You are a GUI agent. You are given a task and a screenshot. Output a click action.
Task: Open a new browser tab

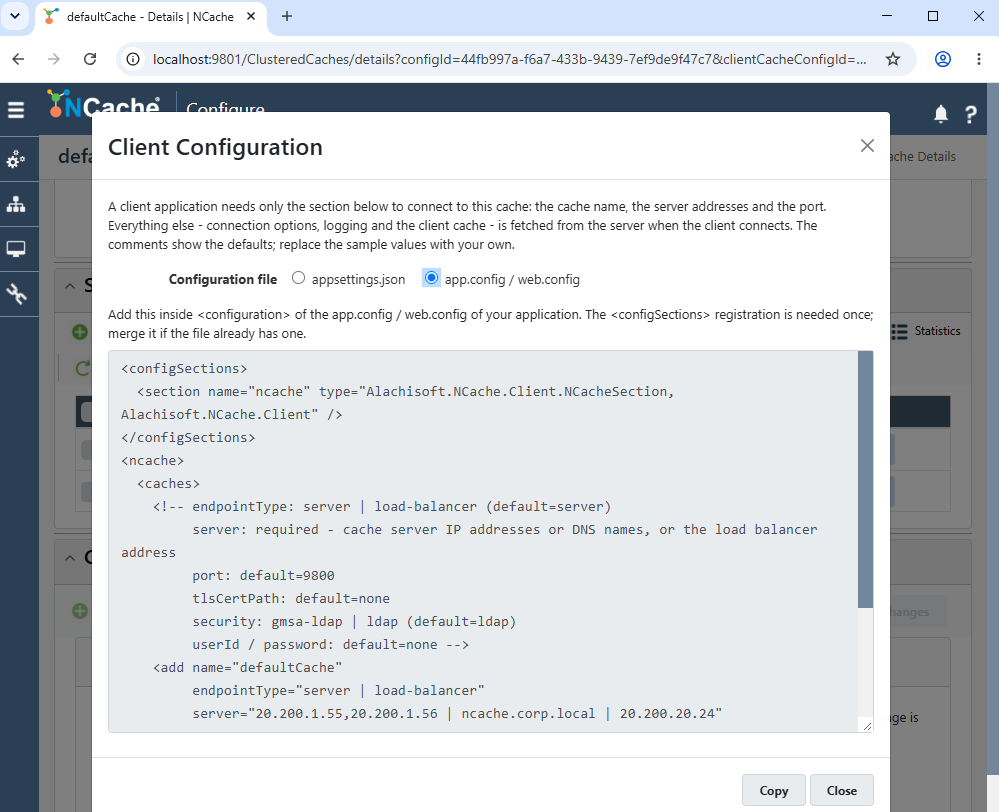(287, 17)
